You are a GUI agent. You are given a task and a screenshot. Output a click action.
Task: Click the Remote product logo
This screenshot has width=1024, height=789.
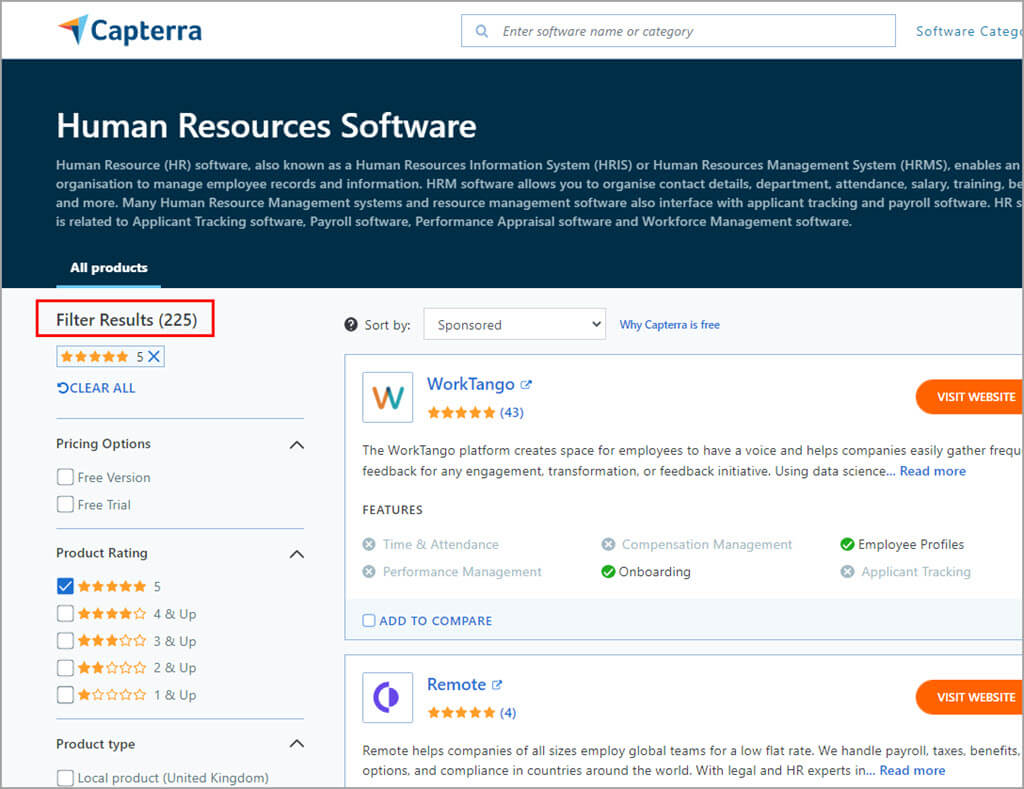tap(388, 697)
